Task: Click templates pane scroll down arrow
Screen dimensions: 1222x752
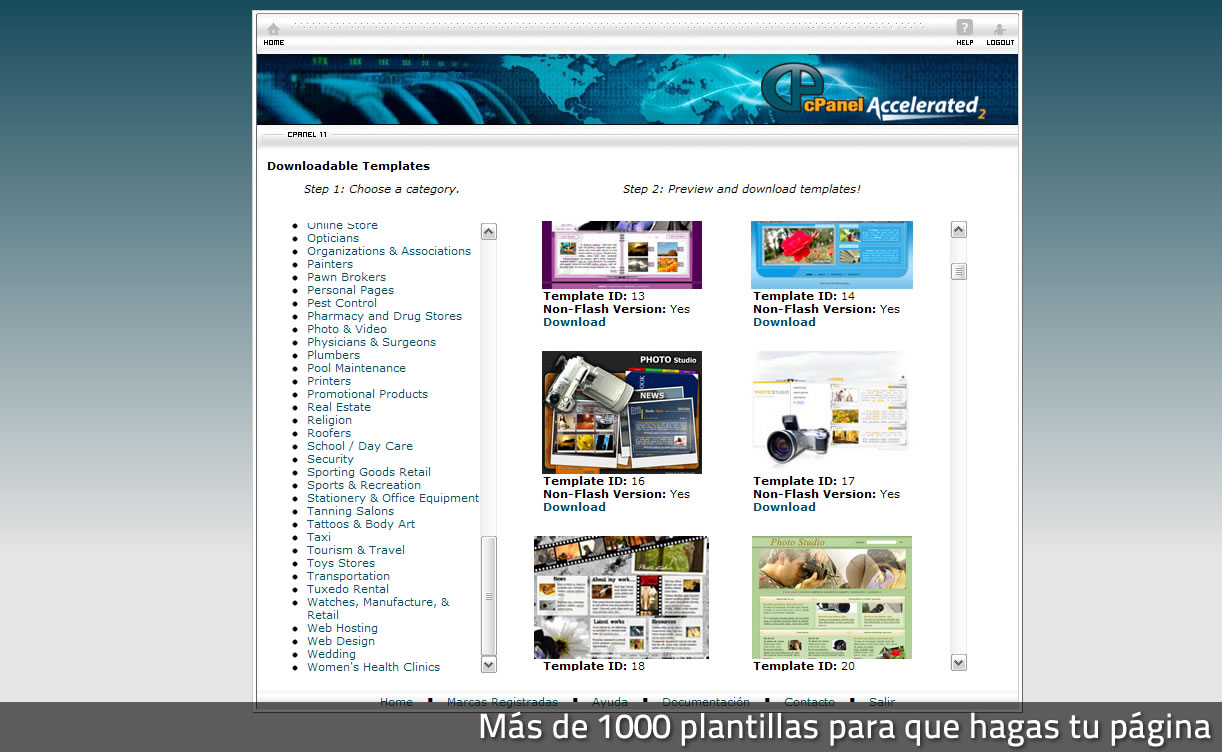Action: coord(959,662)
